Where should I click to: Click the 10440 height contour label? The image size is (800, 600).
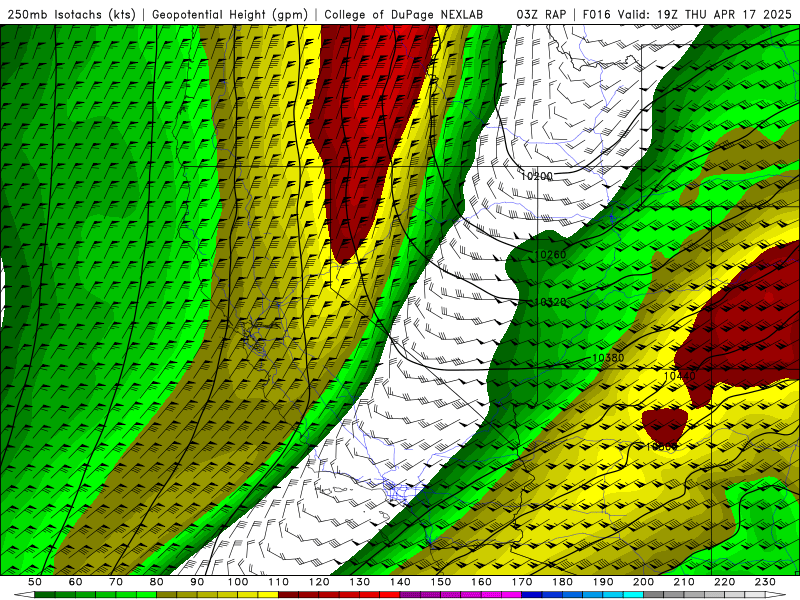pyautogui.click(x=680, y=376)
